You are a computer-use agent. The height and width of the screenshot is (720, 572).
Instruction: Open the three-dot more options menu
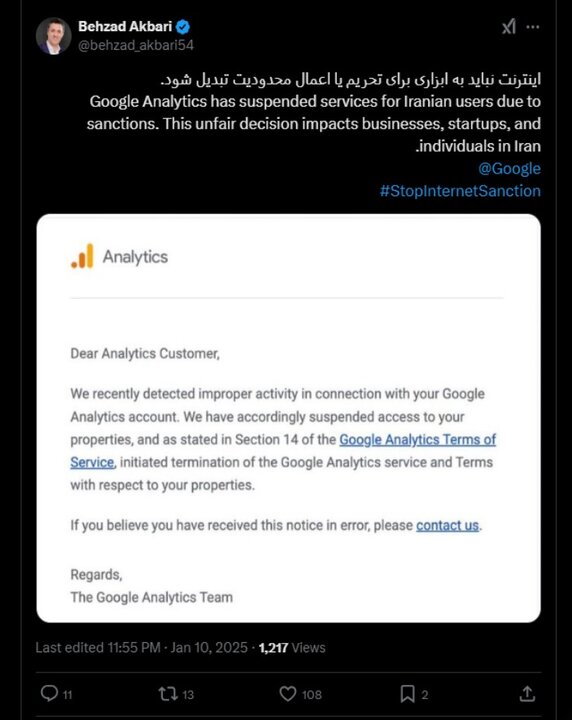533,27
